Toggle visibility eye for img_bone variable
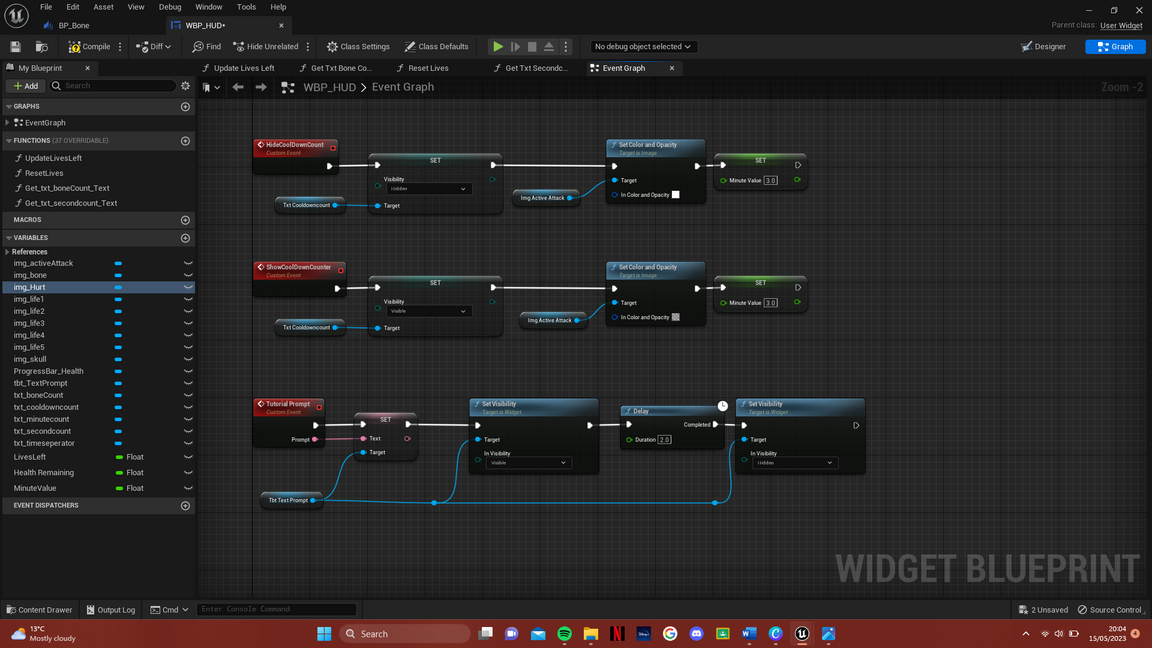1152x648 pixels. click(x=188, y=276)
